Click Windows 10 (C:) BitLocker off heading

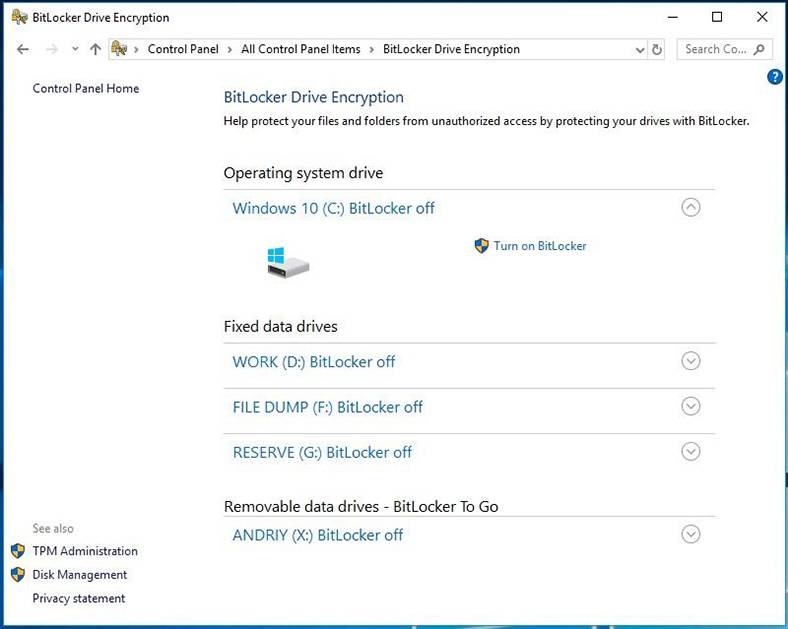pos(333,208)
